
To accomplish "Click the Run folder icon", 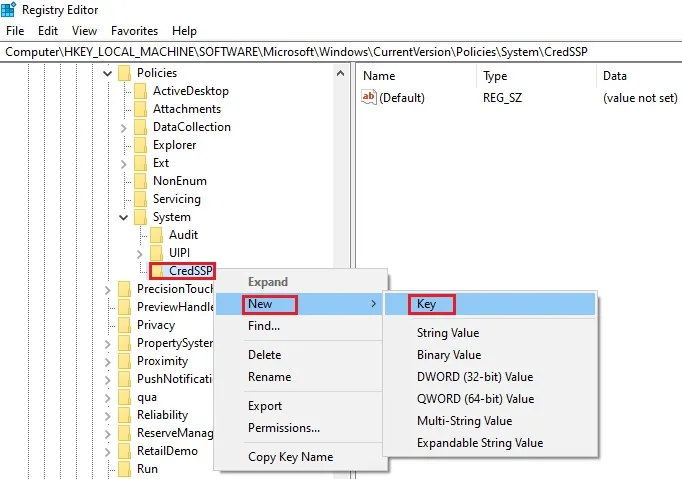I will [124, 469].
